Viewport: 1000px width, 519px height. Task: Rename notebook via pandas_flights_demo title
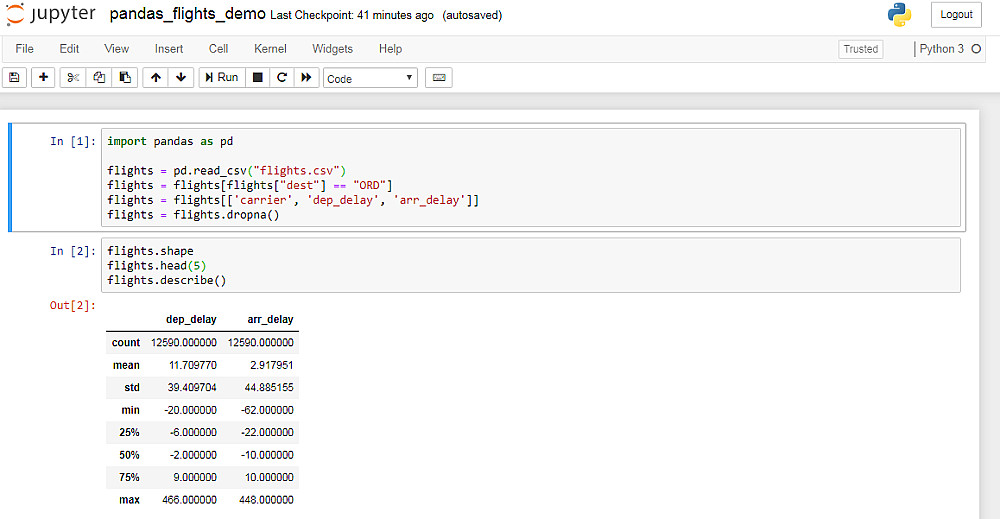tap(188, 14)
